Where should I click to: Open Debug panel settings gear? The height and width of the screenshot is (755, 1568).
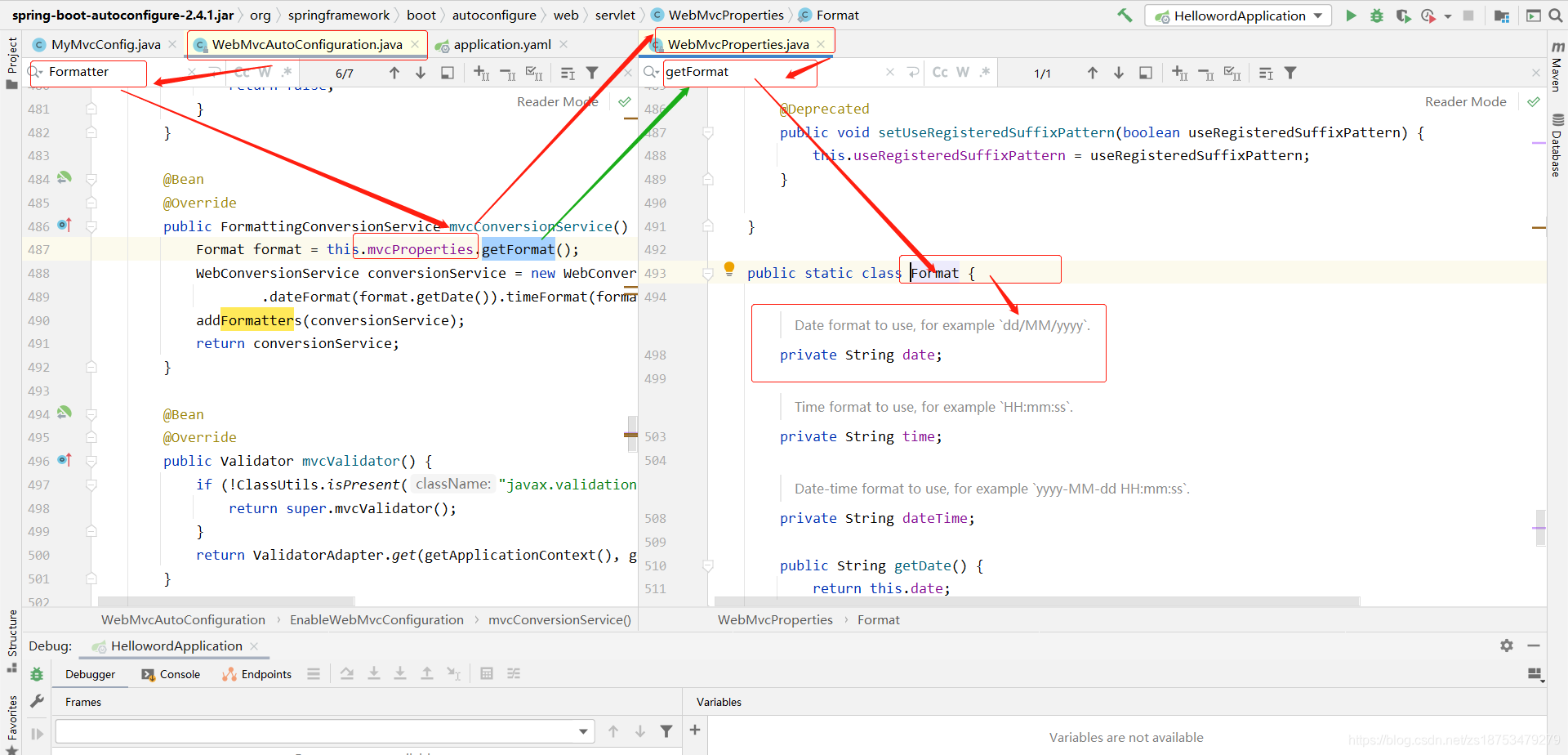pos(1507,646)
